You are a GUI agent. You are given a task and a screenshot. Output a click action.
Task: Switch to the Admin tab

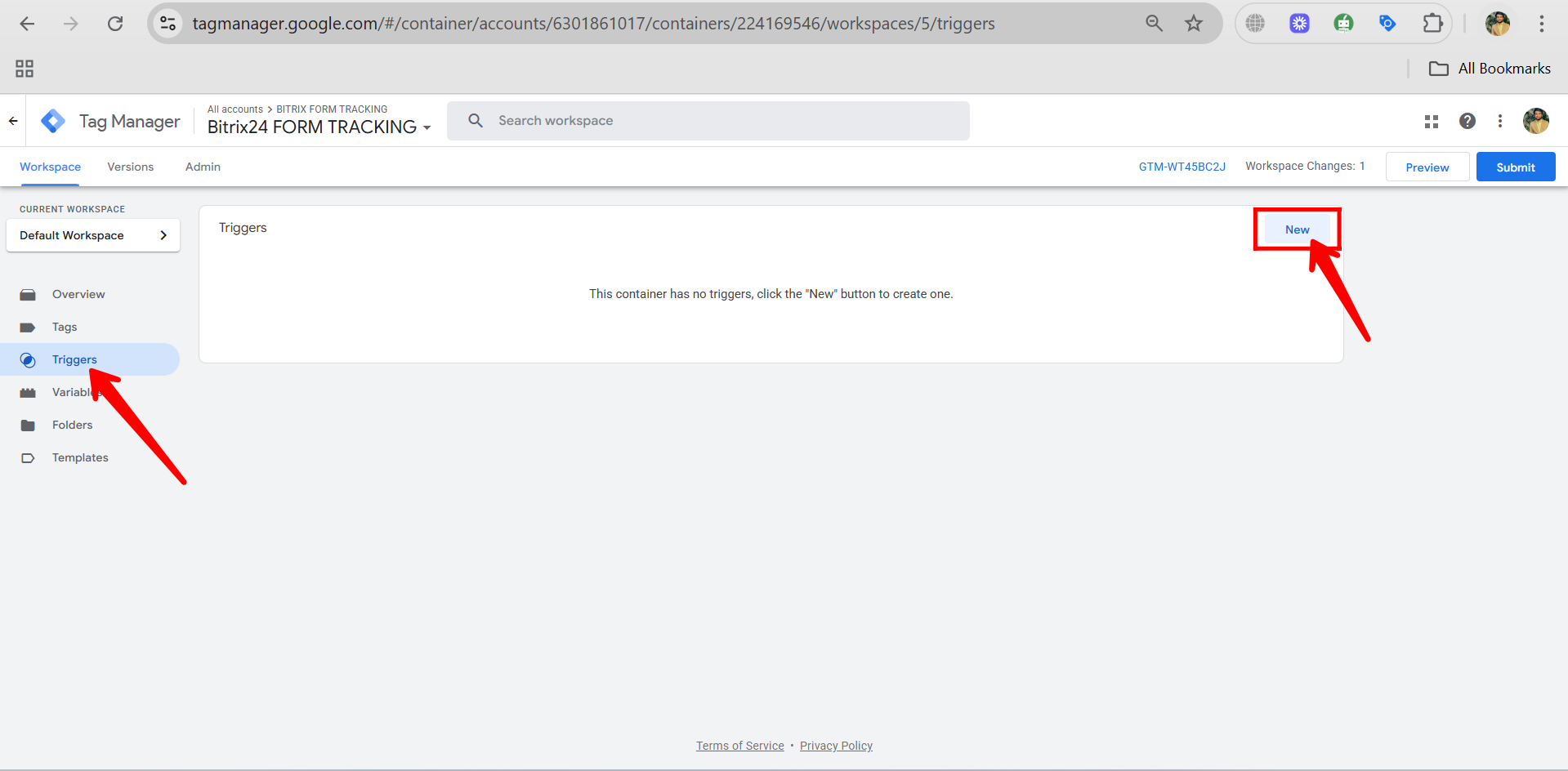203,167
